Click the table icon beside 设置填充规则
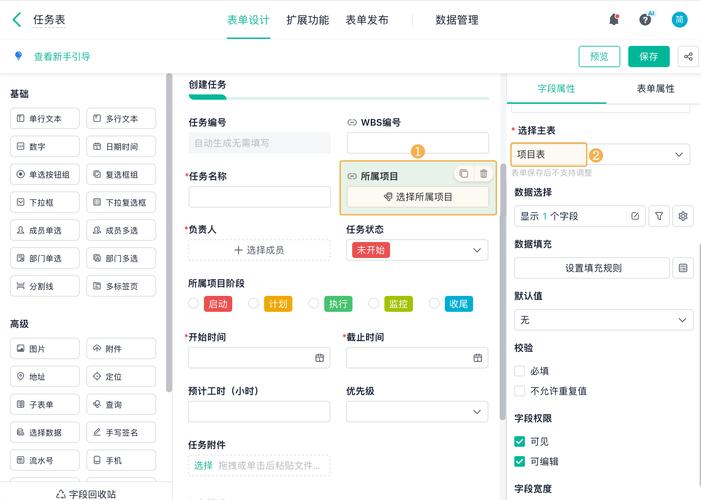 point(683,268)
